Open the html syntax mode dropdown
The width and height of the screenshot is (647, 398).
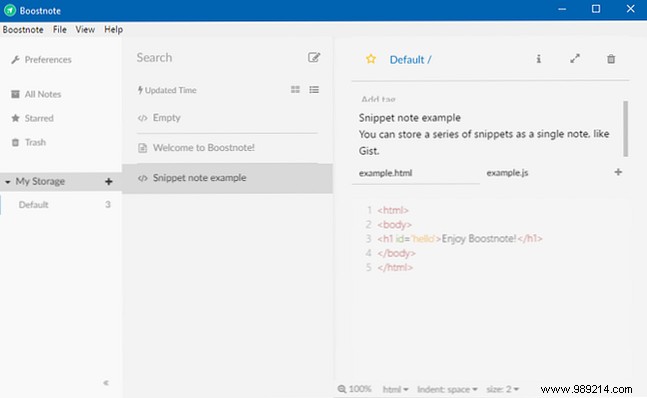pyautogui.click(x=395, y=389)
